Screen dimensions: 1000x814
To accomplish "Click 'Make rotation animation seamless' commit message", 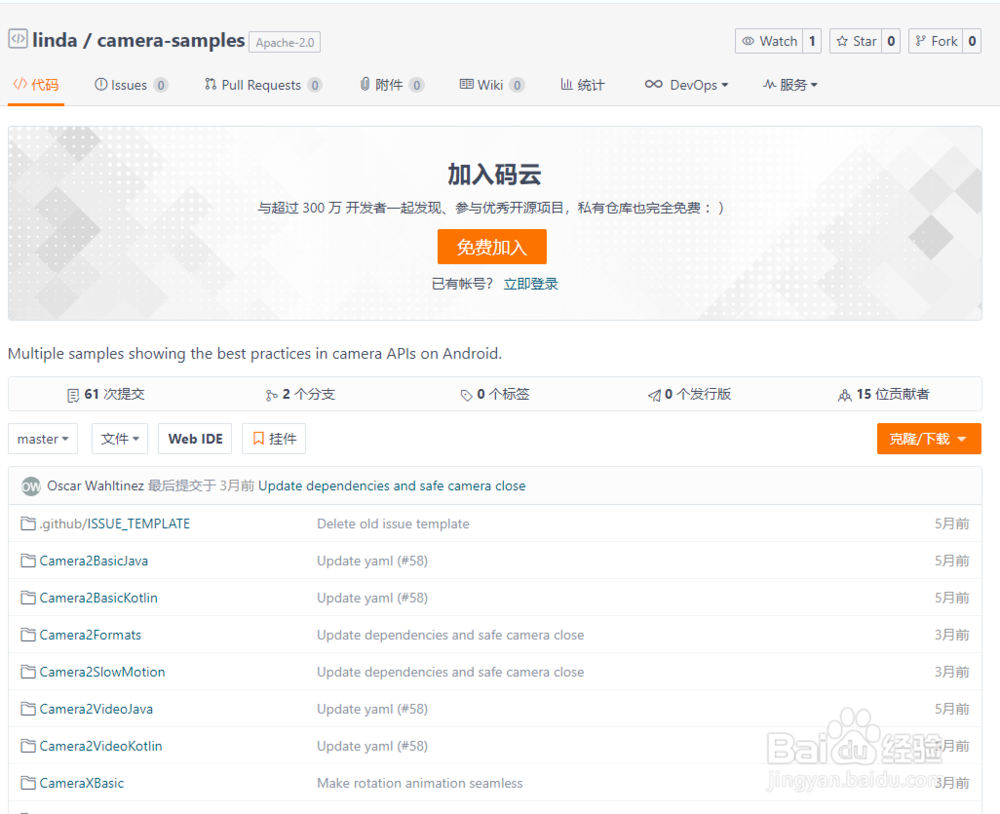I will [x=420, y=783].
